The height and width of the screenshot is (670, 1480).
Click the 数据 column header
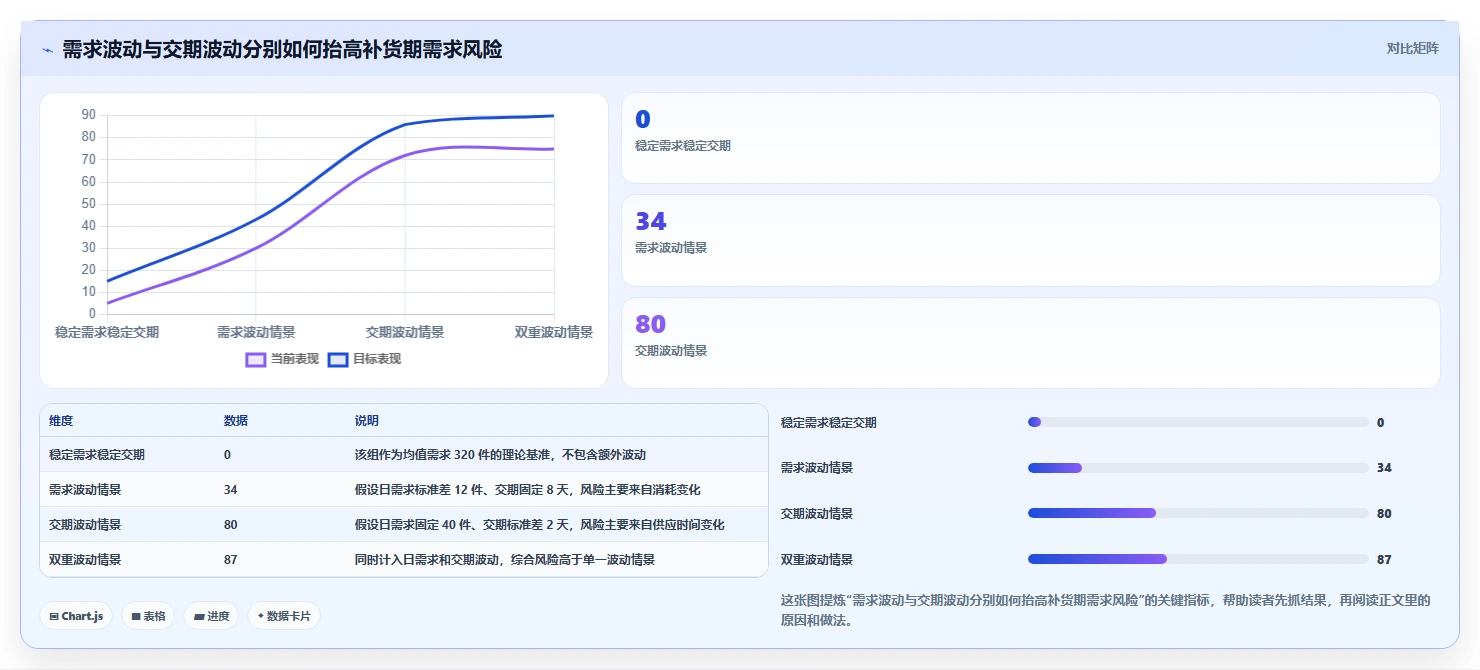236,421
